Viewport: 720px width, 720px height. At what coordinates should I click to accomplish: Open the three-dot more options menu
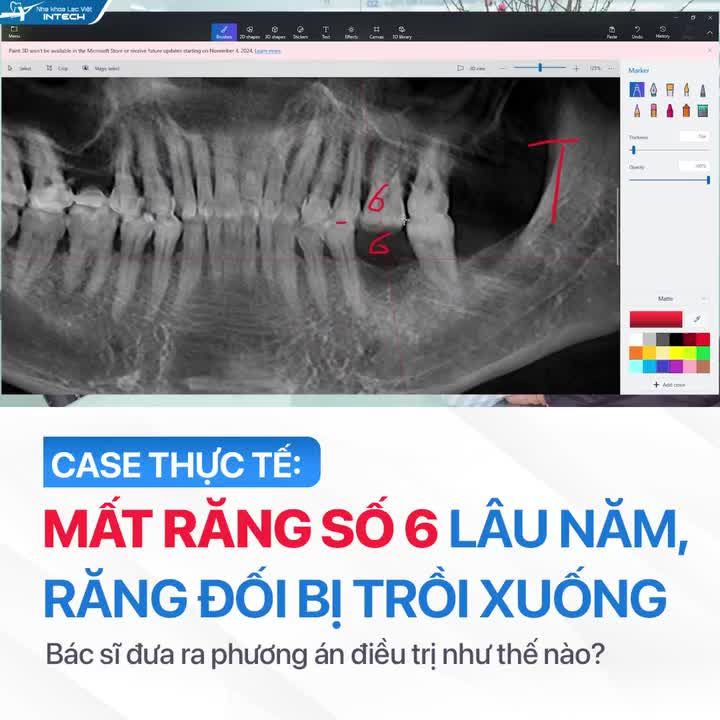[x=611, y=68]
